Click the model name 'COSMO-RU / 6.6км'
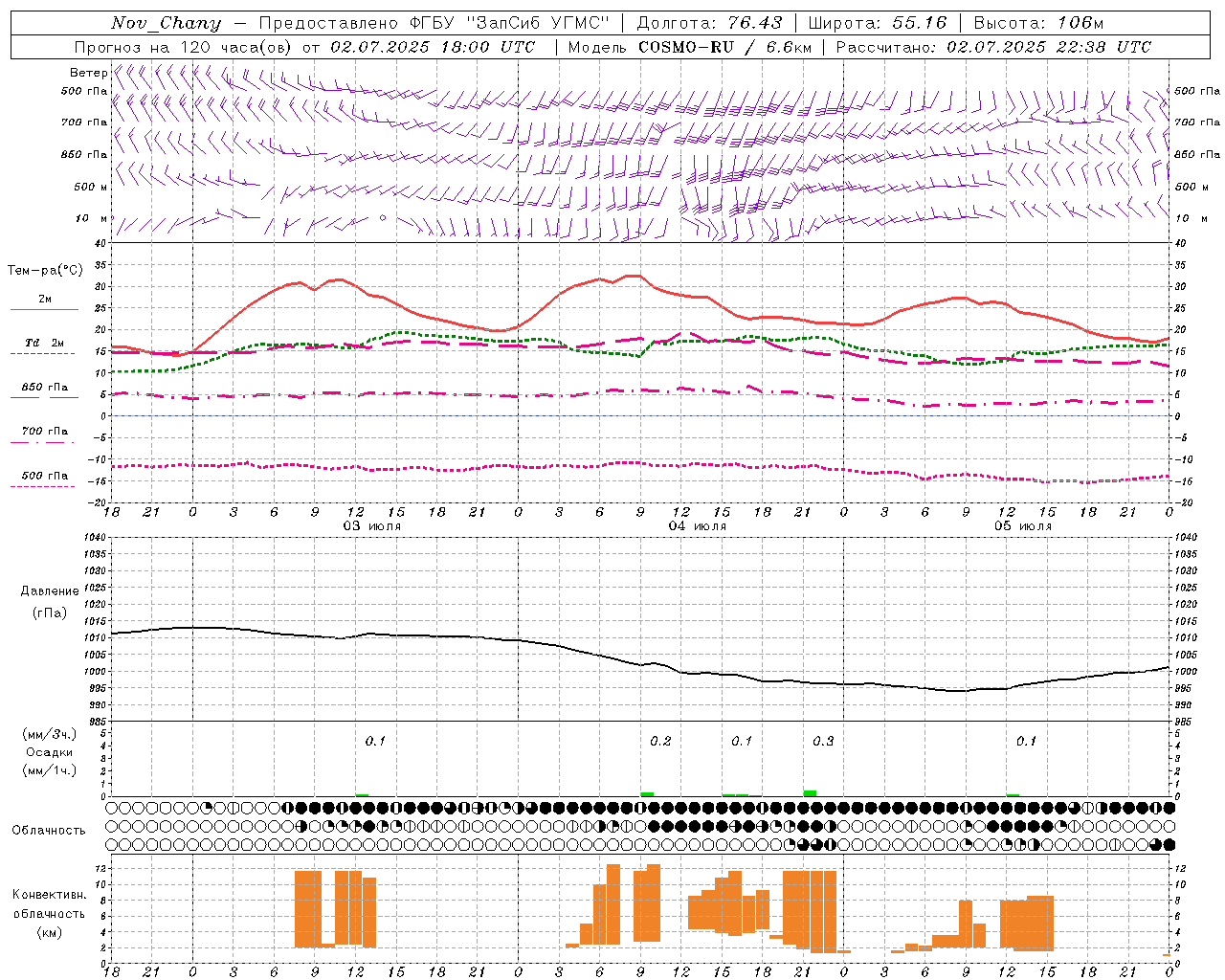This screenshot has width=1225, height=980. pos(724,47)
